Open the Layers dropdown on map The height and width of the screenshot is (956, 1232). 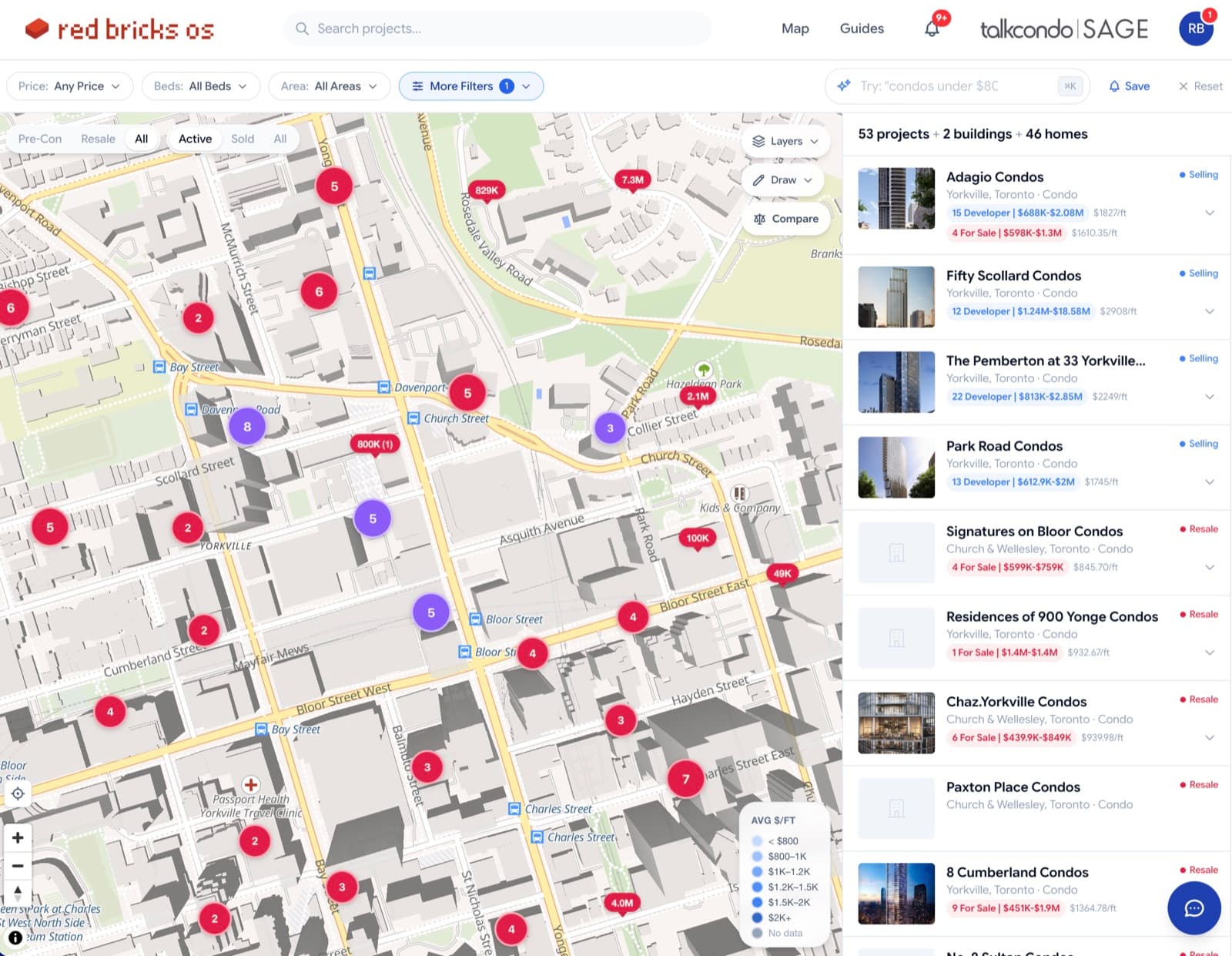(x=785, y=141)
